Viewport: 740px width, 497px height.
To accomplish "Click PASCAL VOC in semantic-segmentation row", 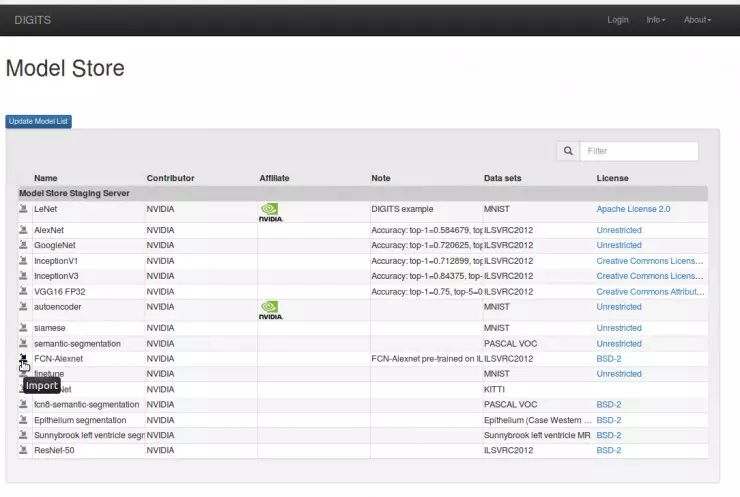I will (510, 344).
